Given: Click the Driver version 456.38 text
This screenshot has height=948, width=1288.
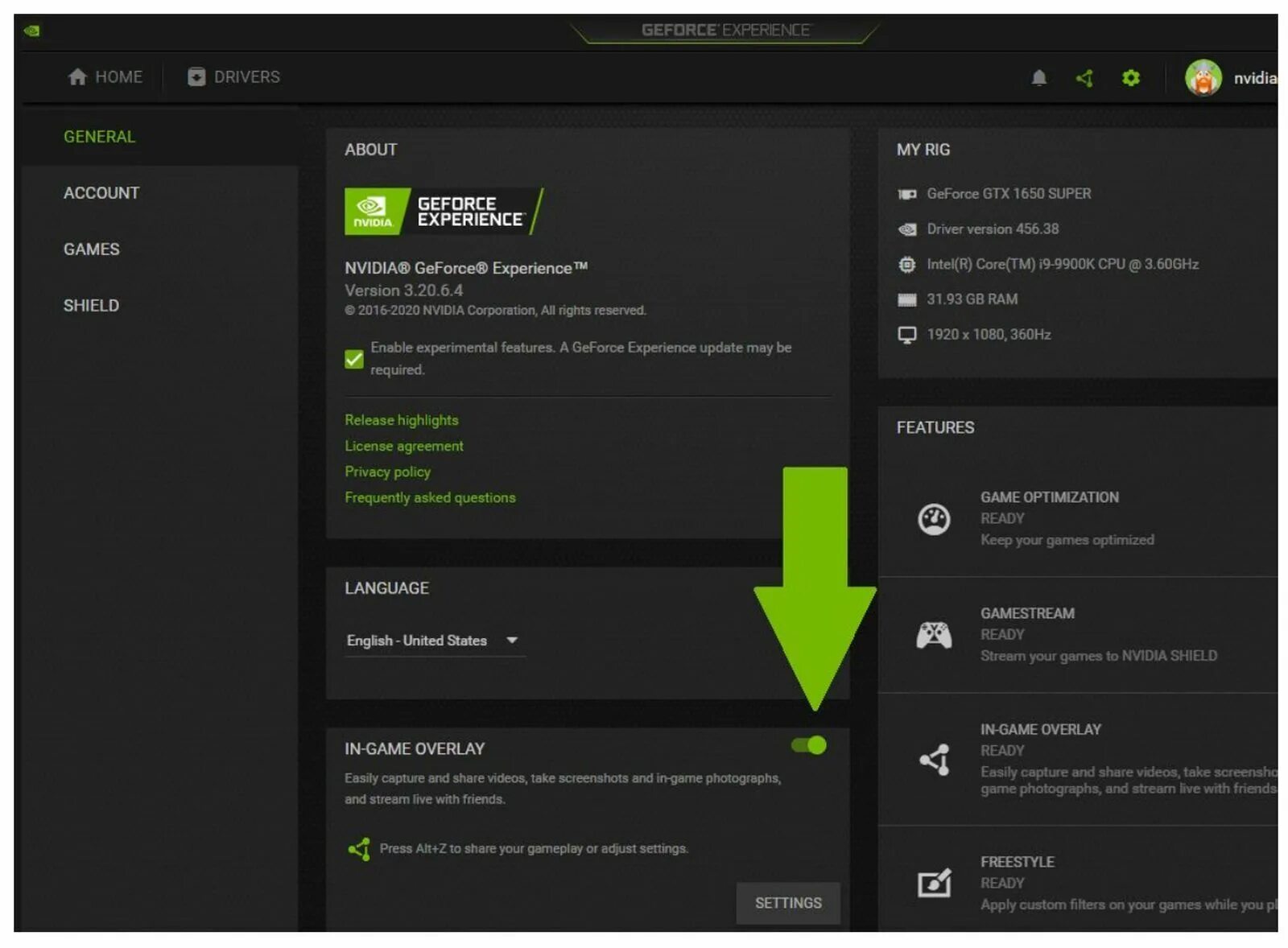Looking at the screenshot, I should 993,229.
